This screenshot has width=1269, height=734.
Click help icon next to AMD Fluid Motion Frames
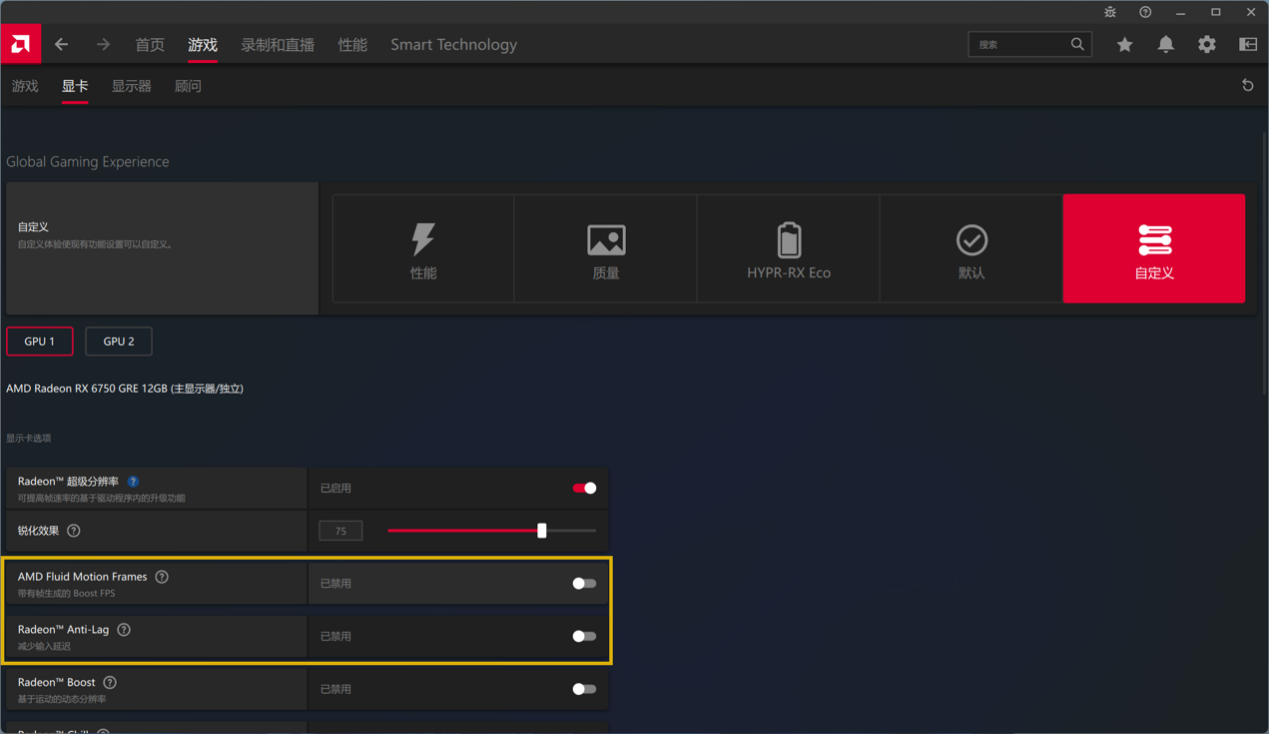click(162, 577)
